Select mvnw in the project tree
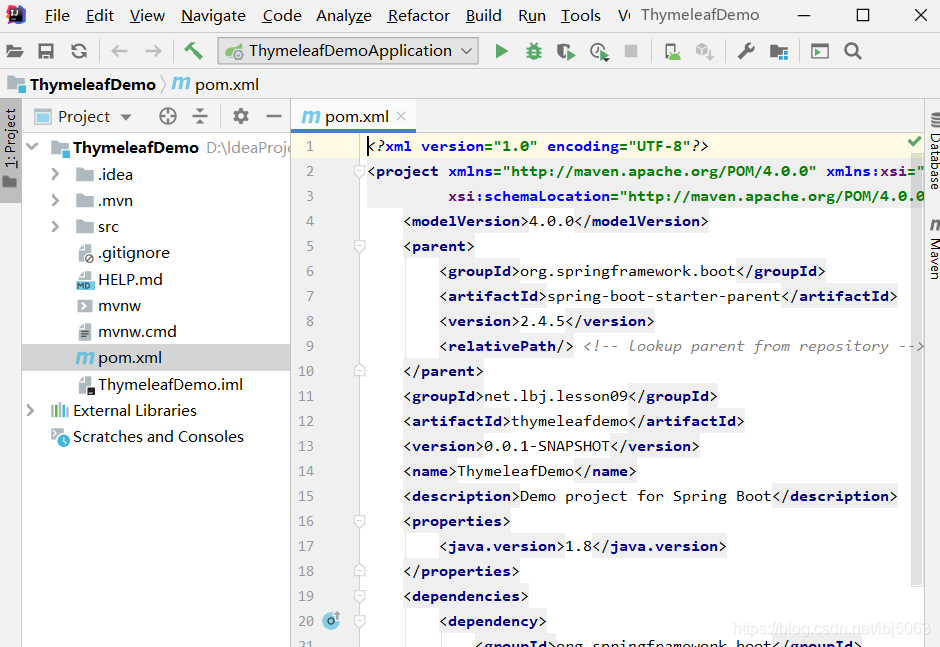Image resolution: width=940 pixels, height=647 pixels. pyautogui.click(x=119, y=306)
